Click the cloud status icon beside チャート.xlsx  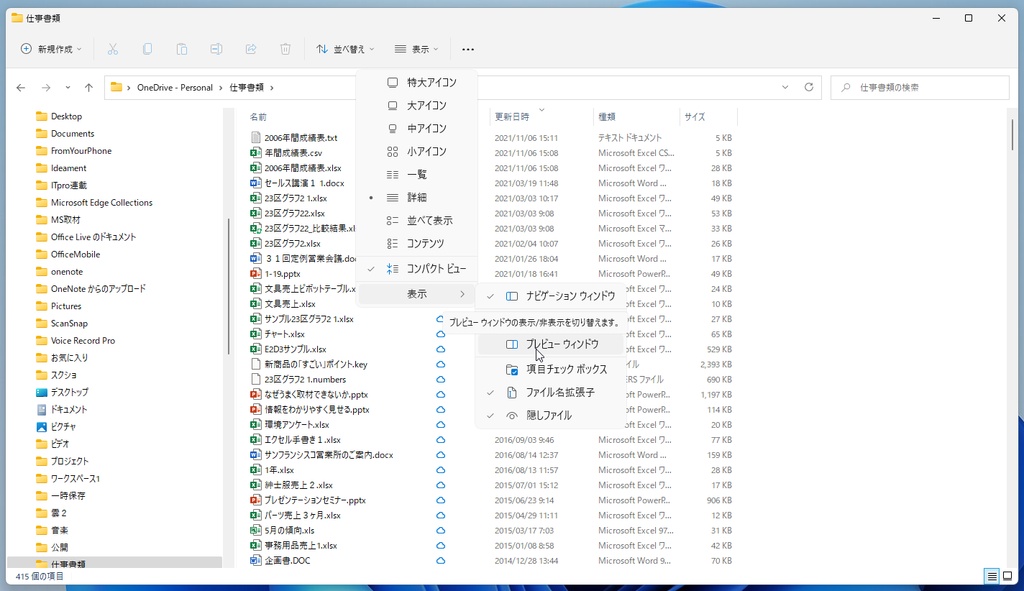pyautogui.click(x=441, y=334)
